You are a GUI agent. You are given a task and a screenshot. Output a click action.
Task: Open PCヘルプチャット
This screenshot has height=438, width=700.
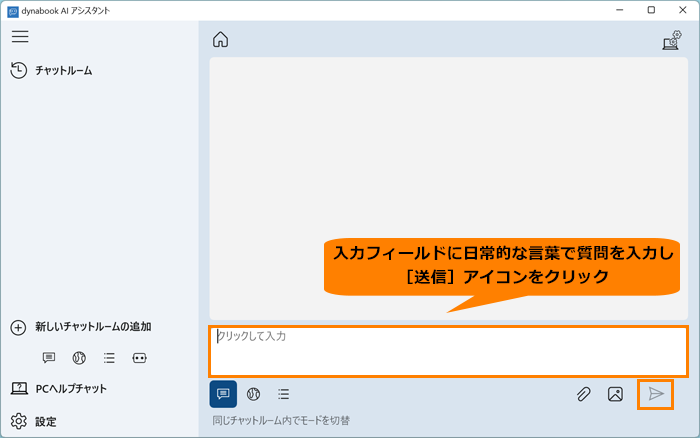pyautogui.click(x=58, y=388)
